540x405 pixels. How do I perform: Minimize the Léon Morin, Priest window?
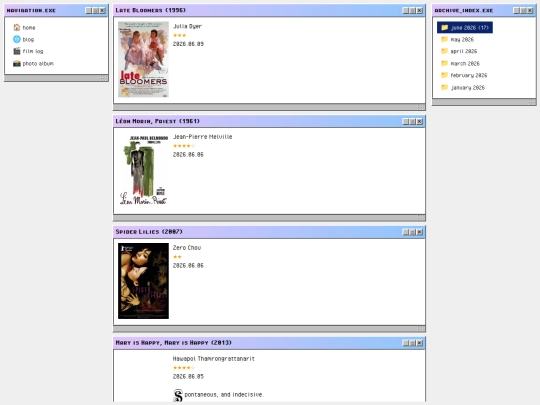406,122
